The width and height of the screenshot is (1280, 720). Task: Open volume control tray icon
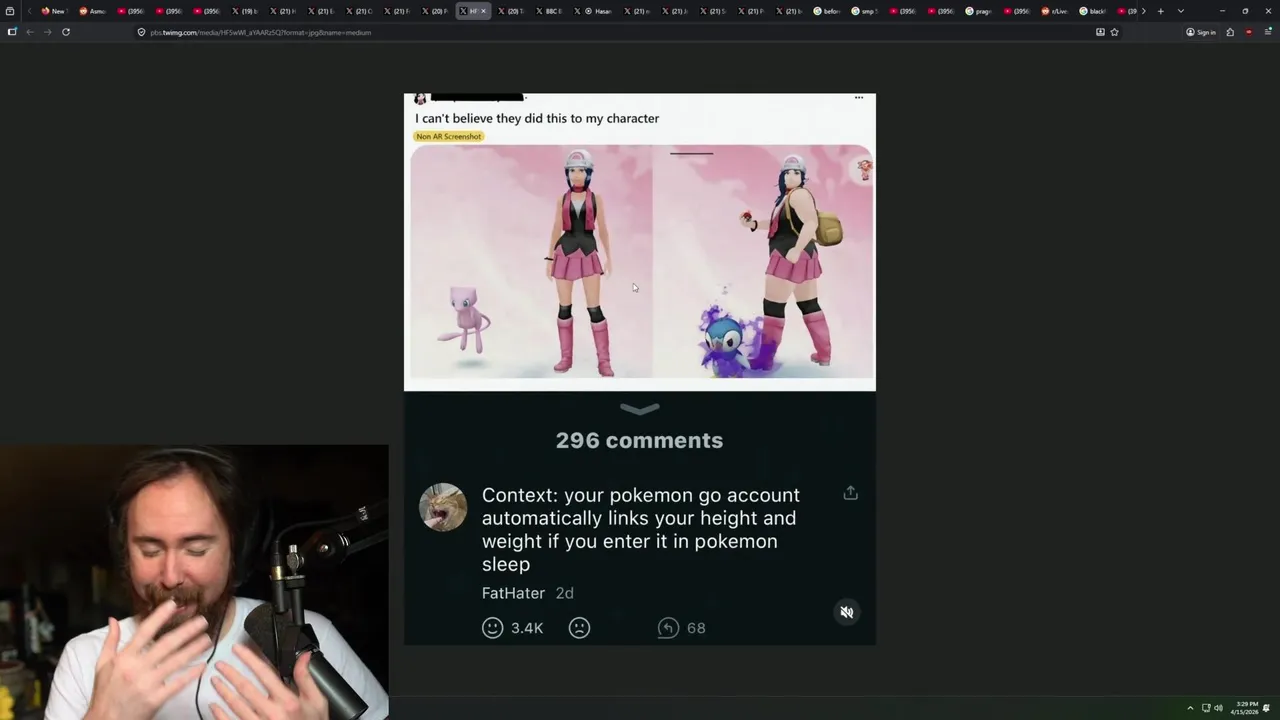tap(1218, 708)
